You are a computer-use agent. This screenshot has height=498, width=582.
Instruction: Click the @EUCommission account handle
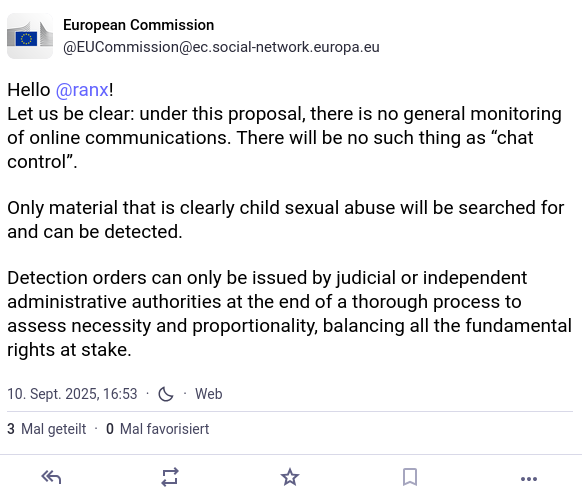click(x=221, y=47)
